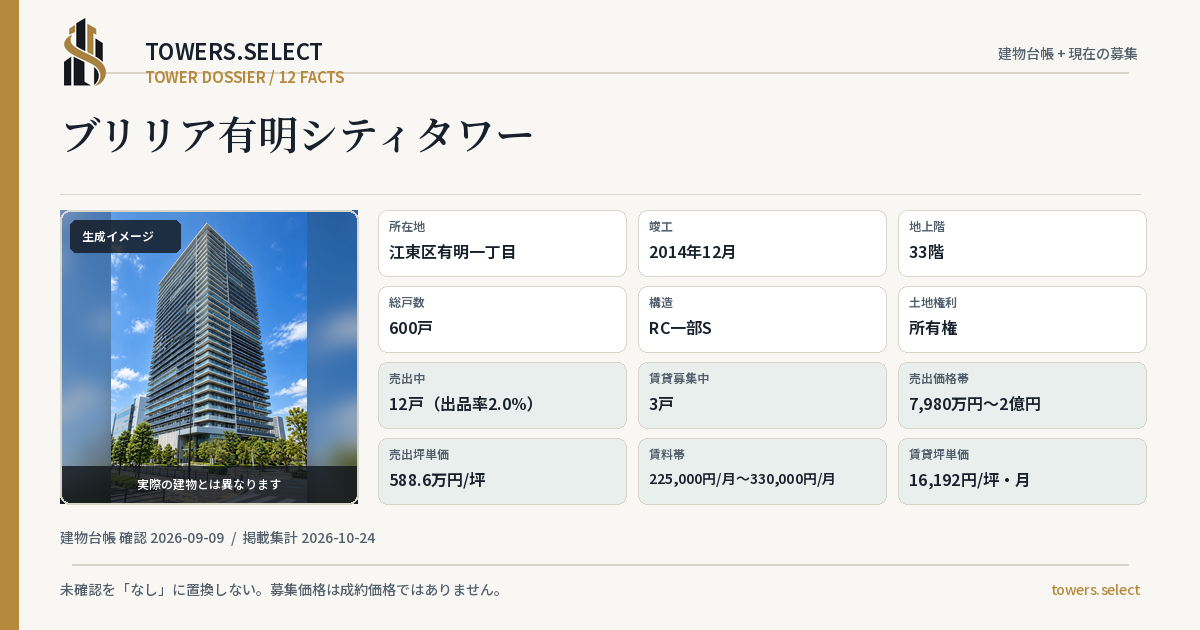Viewport: 1200px width, 630px height.
Task: Select the TOWER DOSSIER / 12 FACTS subtitle
Action: click(245, 77)
